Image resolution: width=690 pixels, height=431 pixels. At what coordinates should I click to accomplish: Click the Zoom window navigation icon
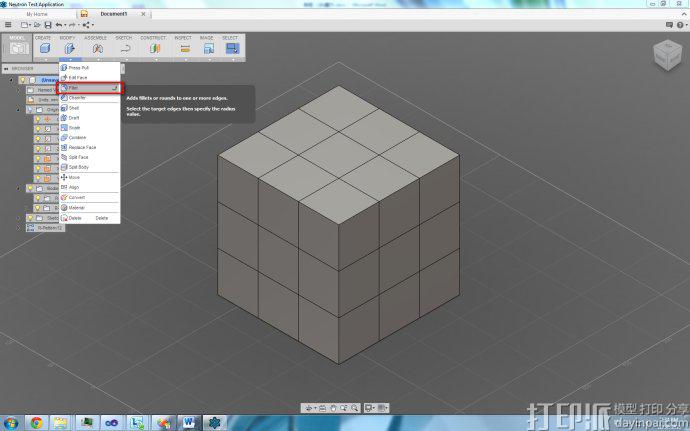[344, 408]
